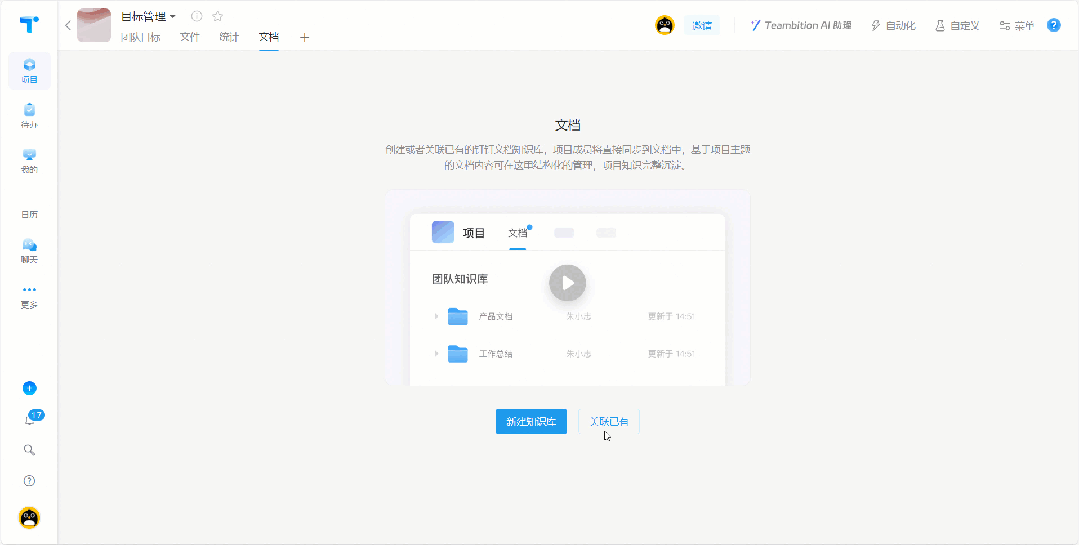Expand the 工作总结 folder row

[436, 354]
